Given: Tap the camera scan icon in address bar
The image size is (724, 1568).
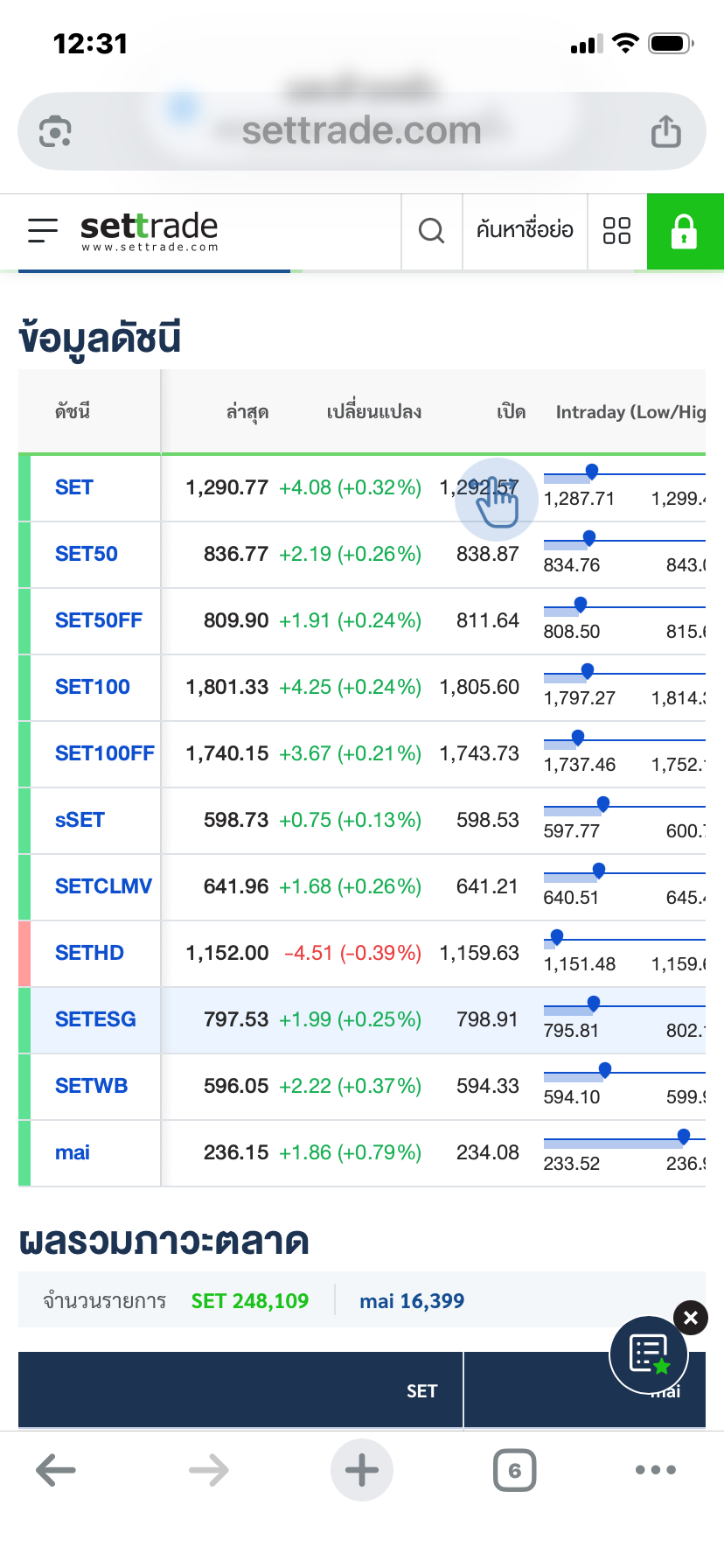Looking at the screenshot, I should tap(55, 132).
